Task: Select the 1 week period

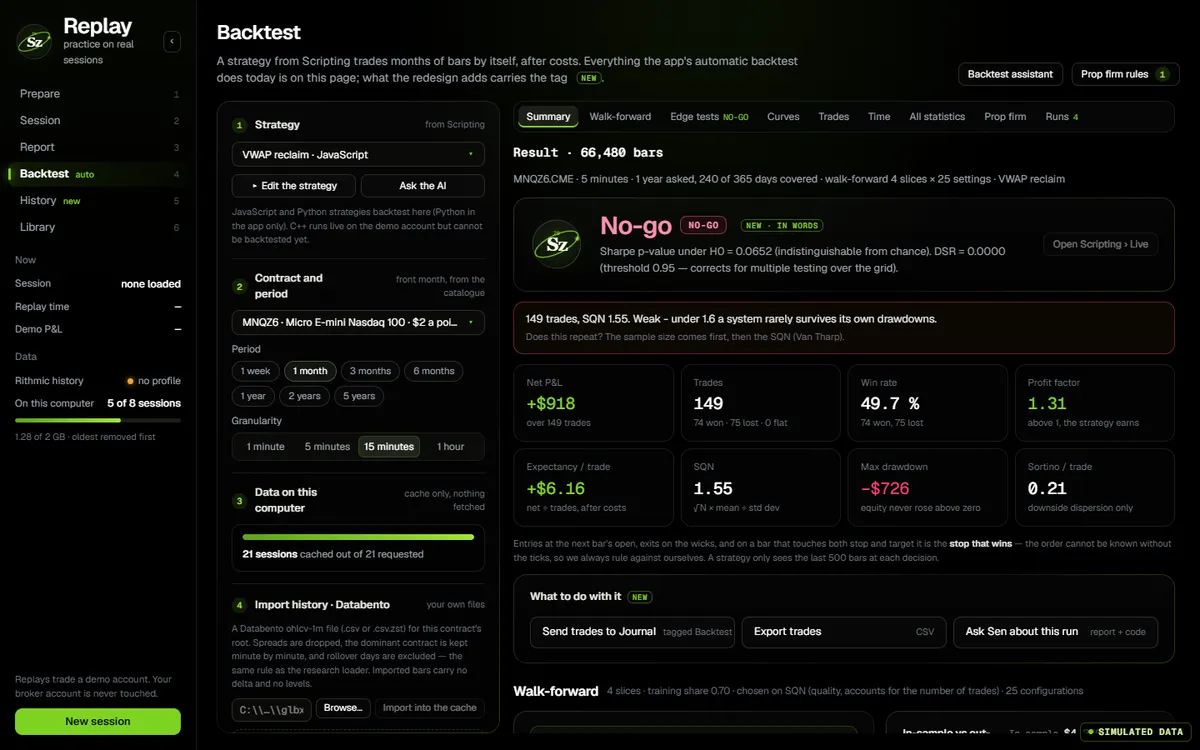Action: tap(256, 371)
